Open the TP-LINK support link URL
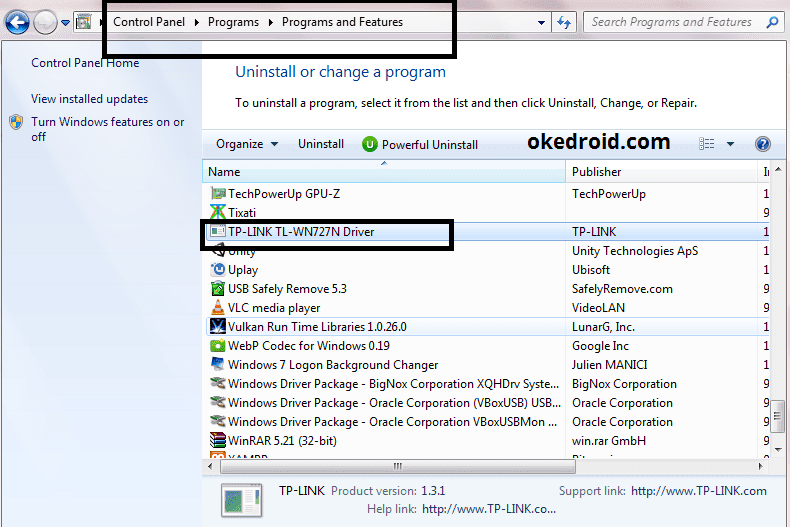Screen dimensions: 790x527 pyautogui.click(x=699, y=491)
